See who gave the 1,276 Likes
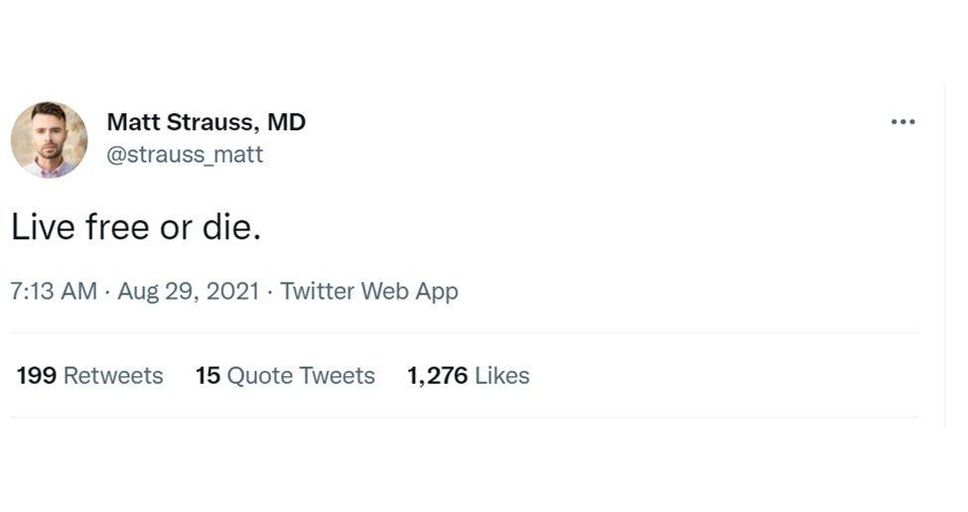The width and height of the screenshot is (968, 512). [x=468, y=376]
